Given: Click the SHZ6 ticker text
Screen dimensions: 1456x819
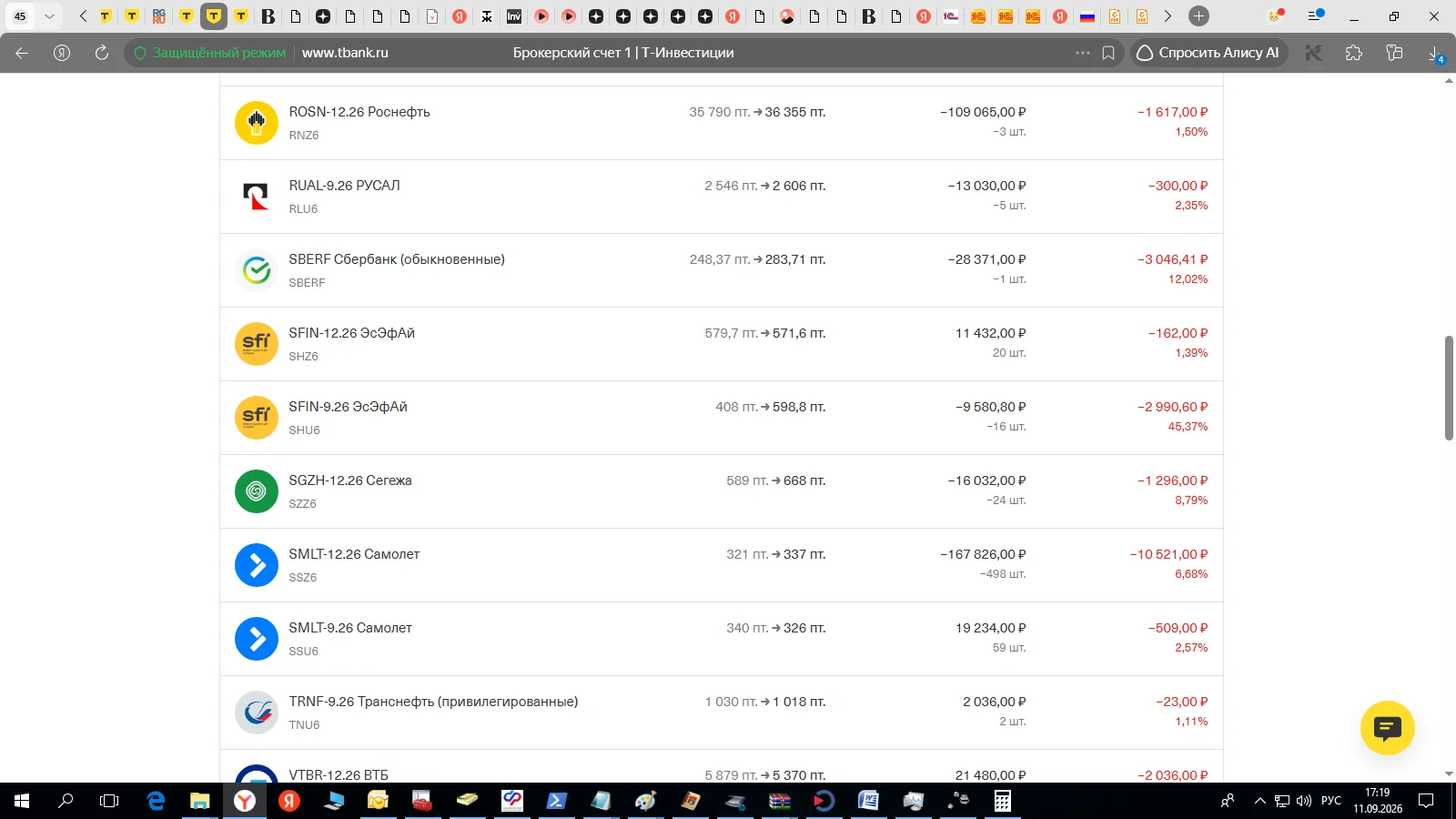Looking at the screenshot, I should click(303, 357).
